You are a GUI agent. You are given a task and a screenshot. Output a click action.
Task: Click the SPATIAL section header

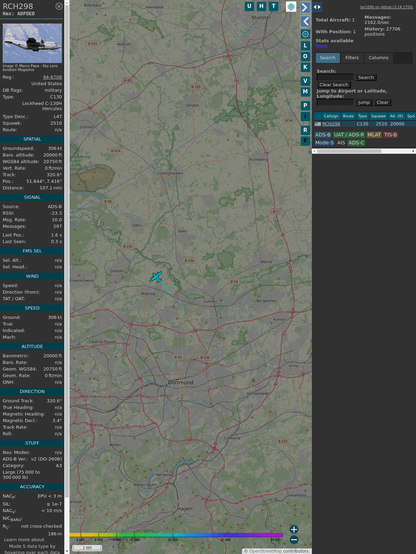[x=32, y=139]
